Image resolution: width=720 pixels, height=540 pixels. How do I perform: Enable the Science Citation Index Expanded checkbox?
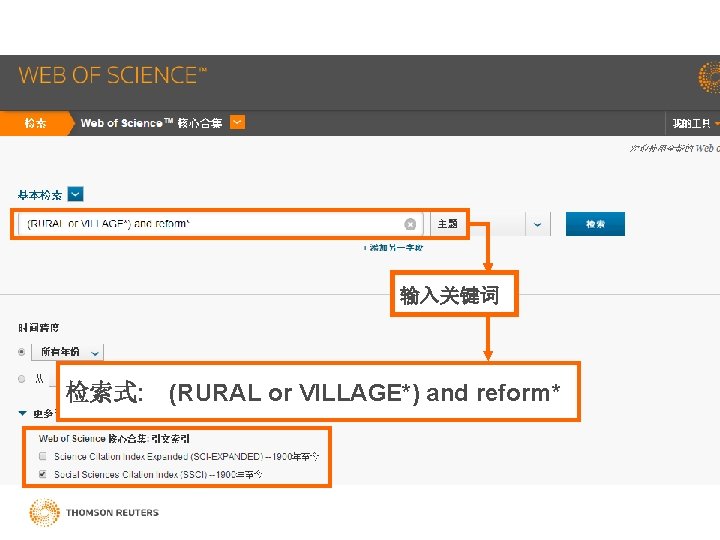pos(43,456)
